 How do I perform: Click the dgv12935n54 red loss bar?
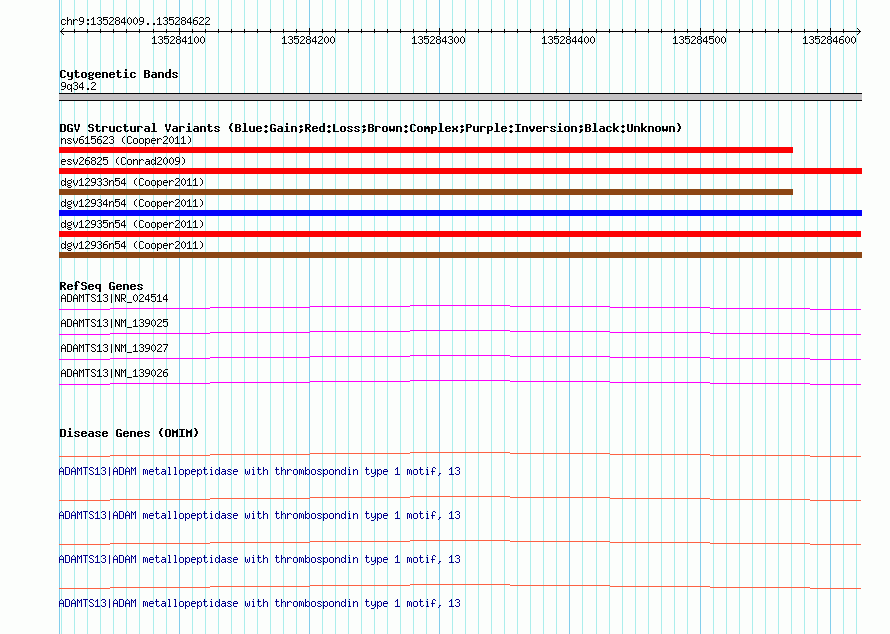pyautogui.click(x=460, y=234)
